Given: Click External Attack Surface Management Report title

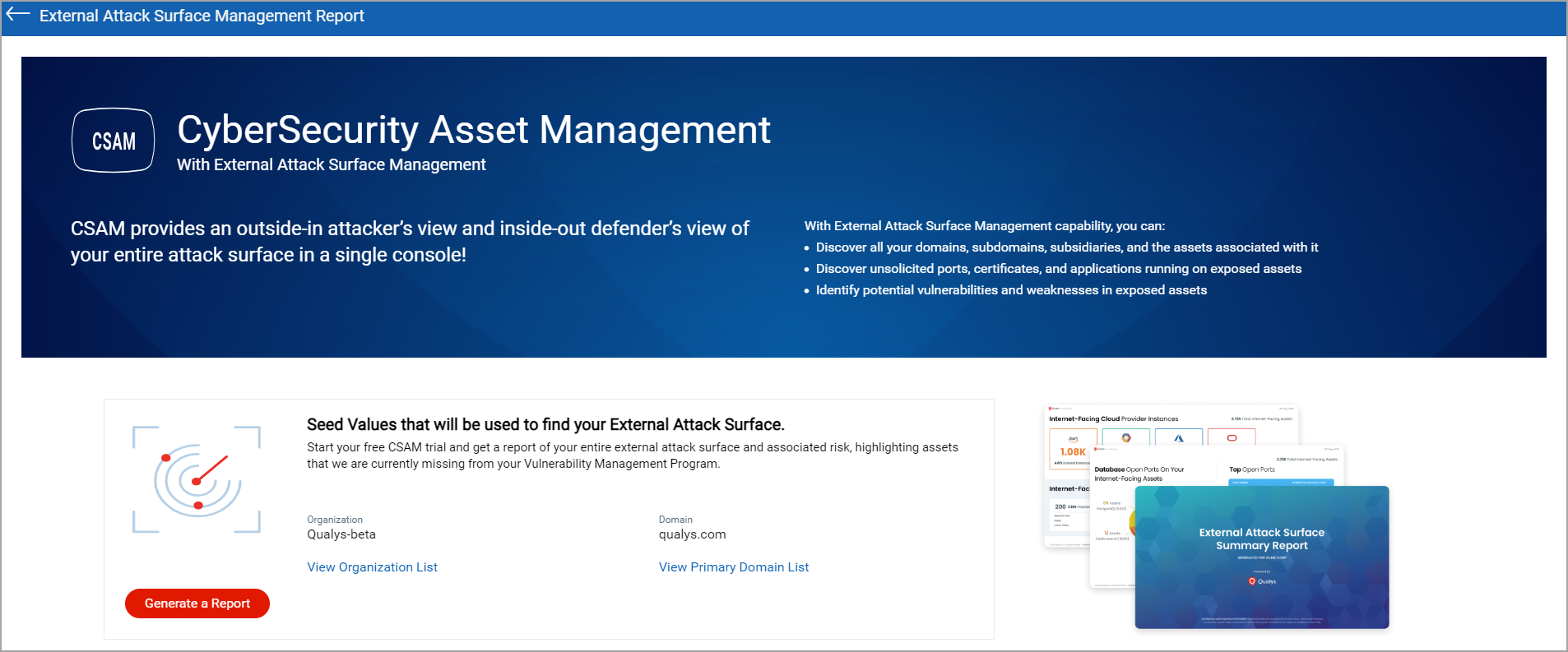Looking at the screenshot, I should pos(202,16).
